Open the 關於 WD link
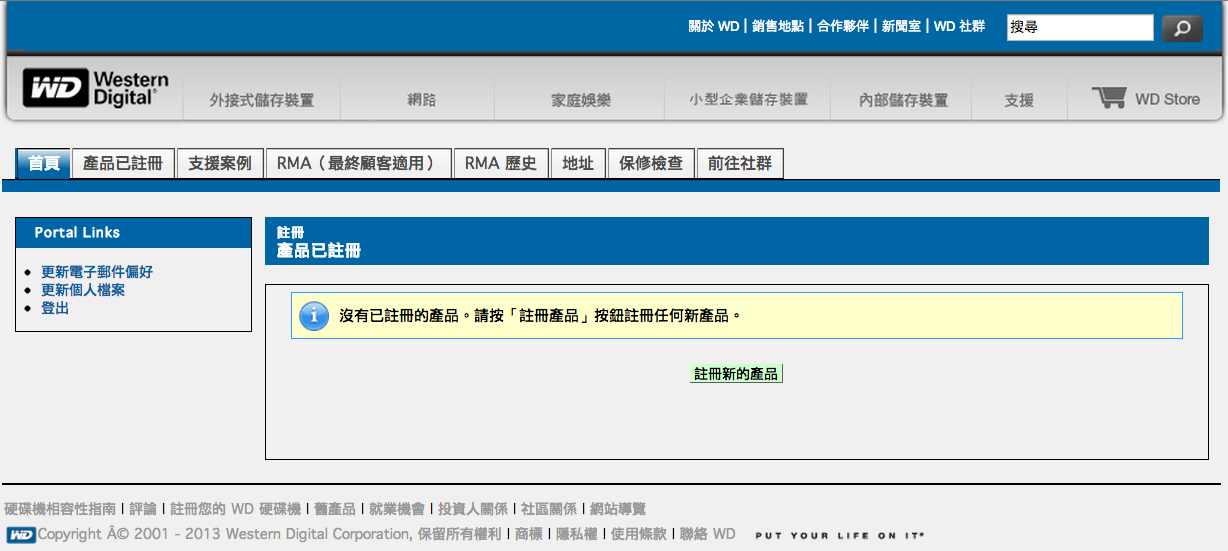The height and width of the screenshot is (551, 1228). click(x=714, y=27)
